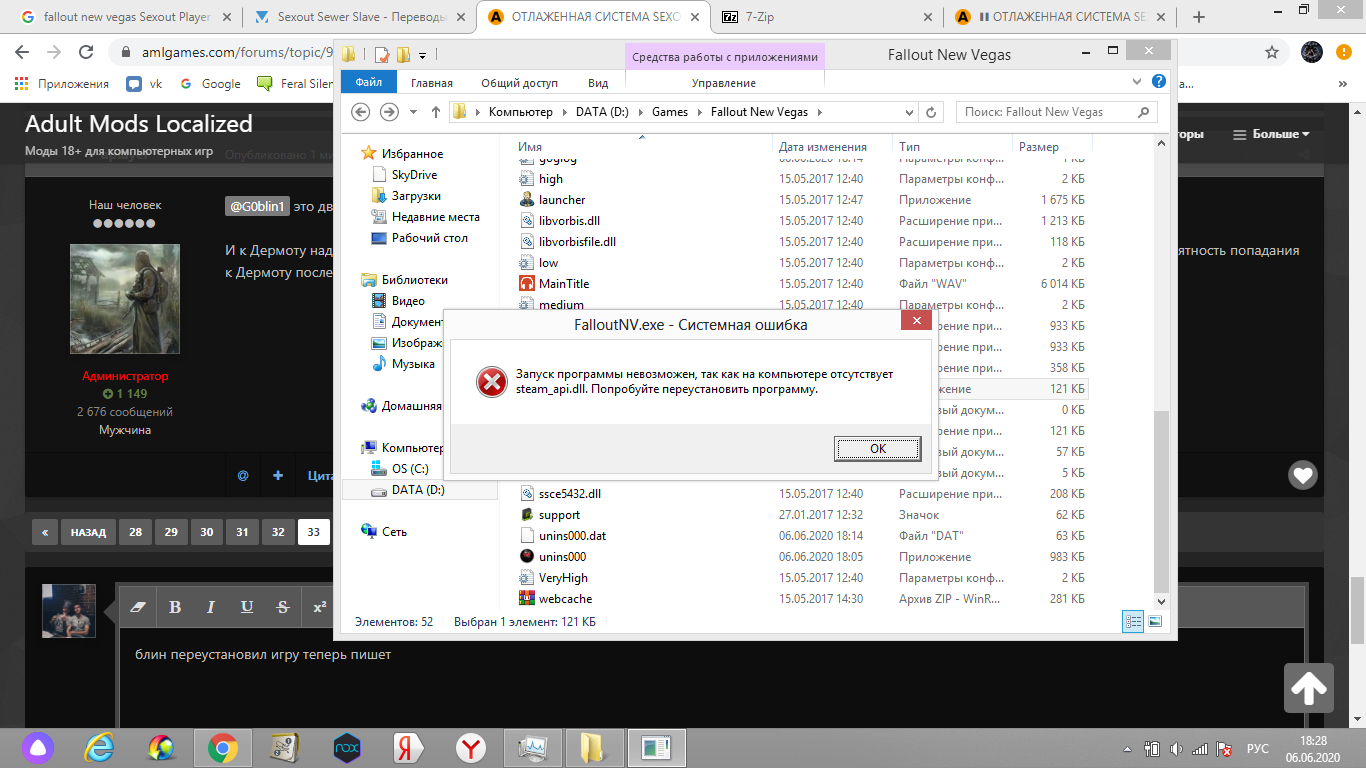The image size is (1366, 768).
Task: Toggle bold formatting in reply editor
Action: 175,607
